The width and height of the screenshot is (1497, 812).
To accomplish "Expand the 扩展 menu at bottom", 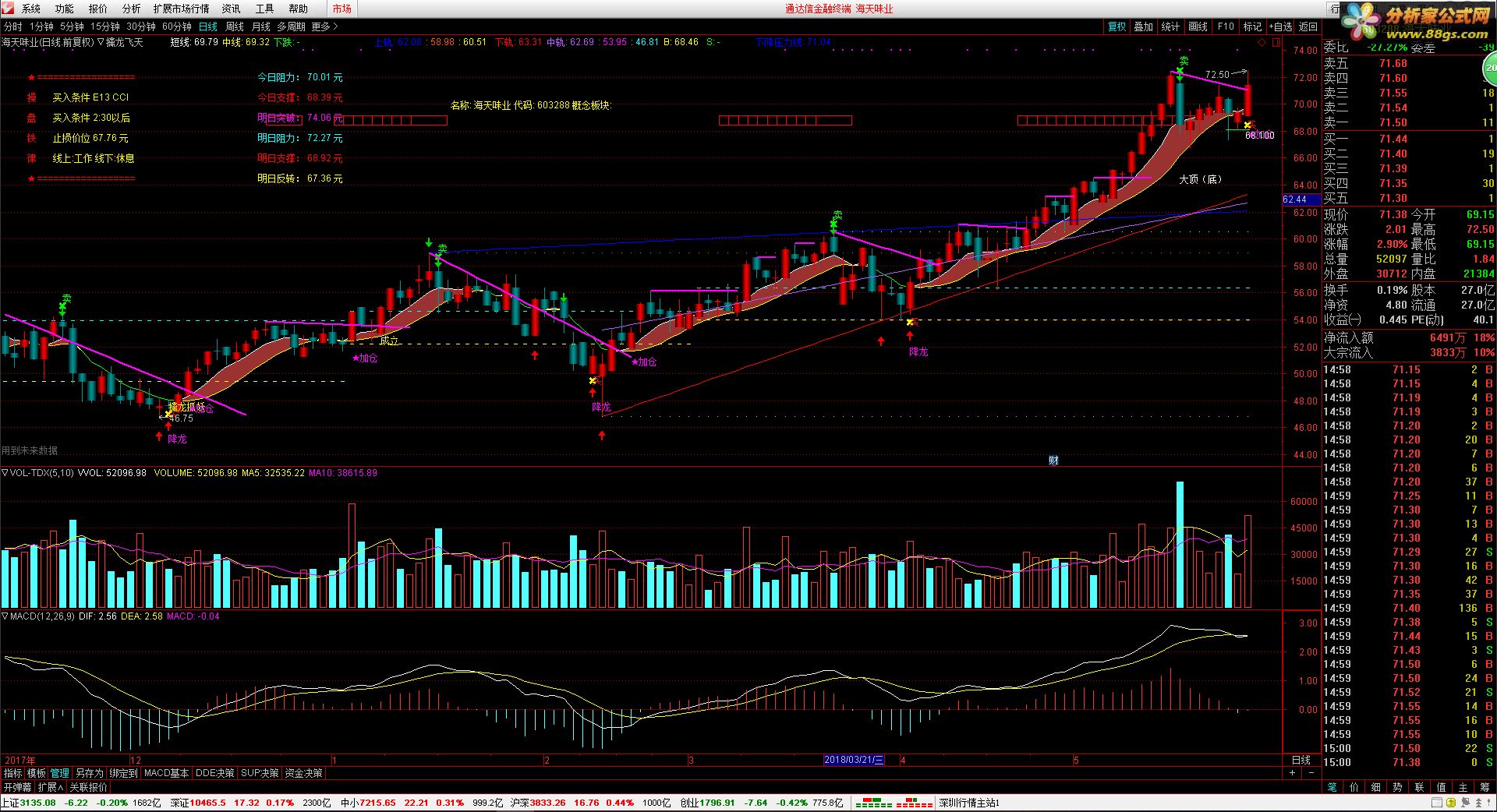I will [x=51, y=787].
